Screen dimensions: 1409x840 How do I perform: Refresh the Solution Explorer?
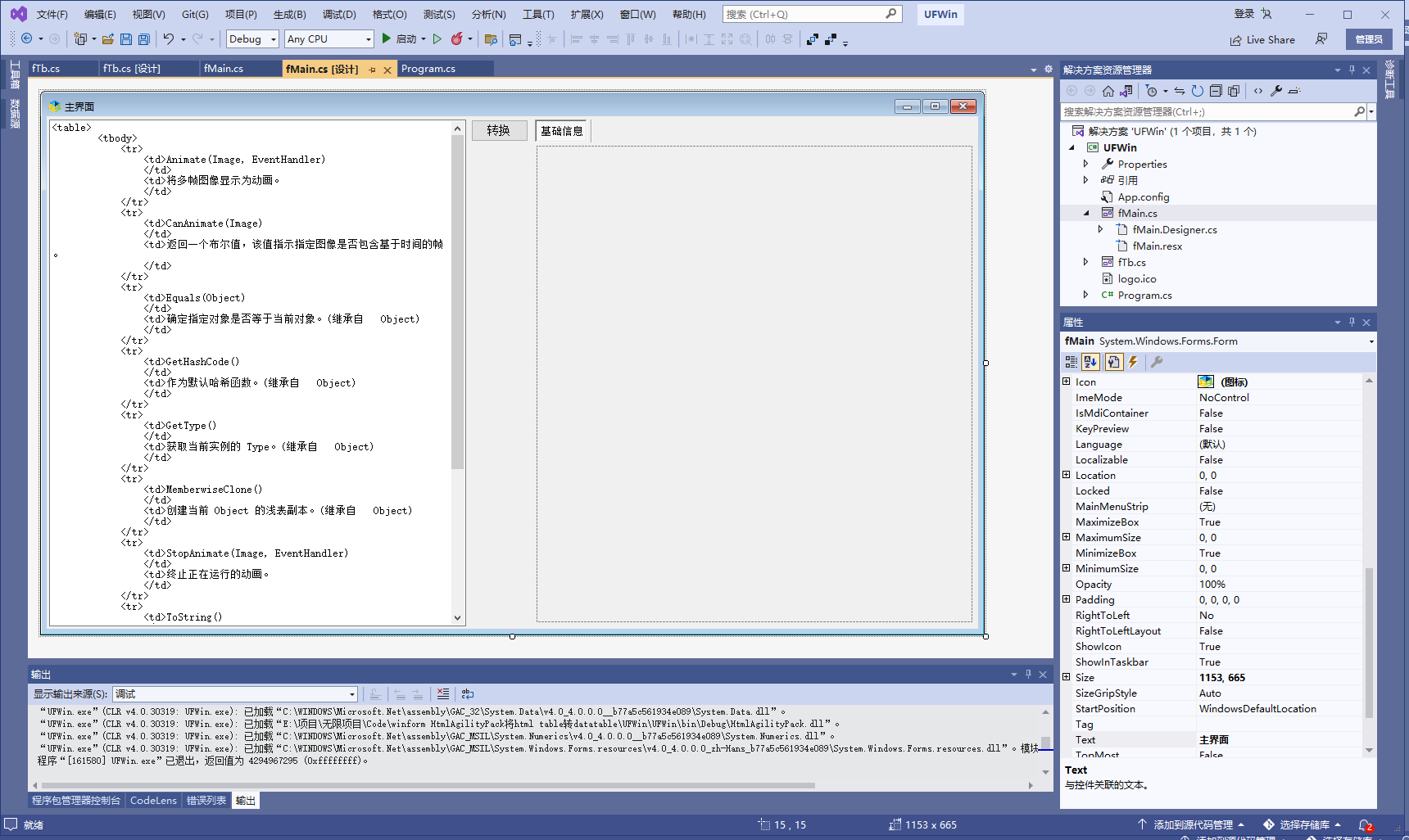coord(1198,91)
